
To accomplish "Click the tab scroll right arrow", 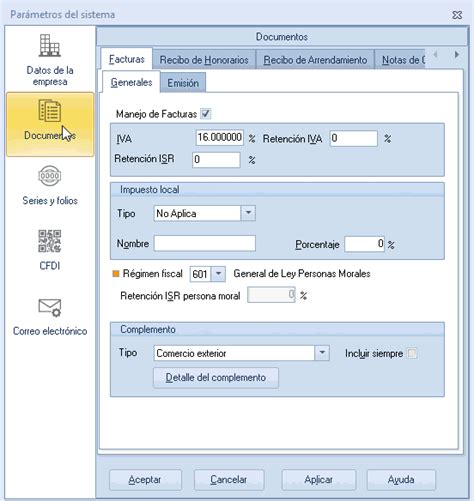I will coord(457,54).
